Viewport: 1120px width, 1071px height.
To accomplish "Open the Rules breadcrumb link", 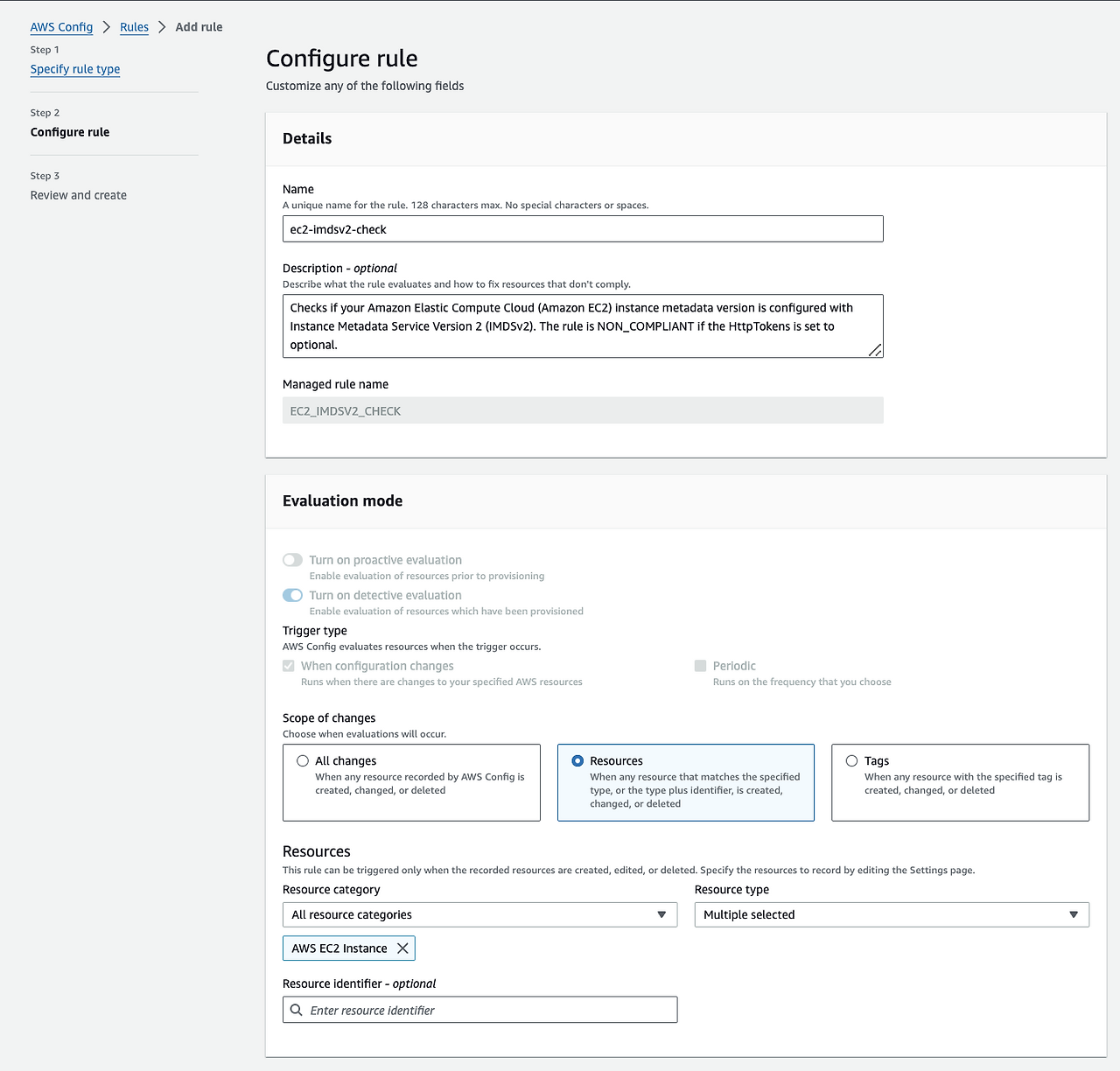I will point(134,27).
